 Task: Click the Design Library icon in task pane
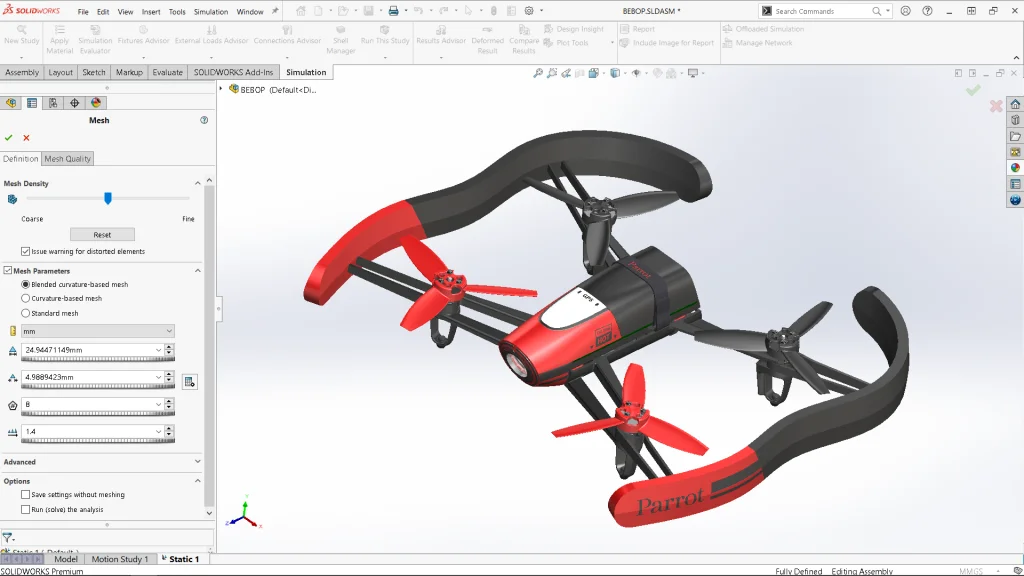pyautogui.click(x=1015, y=120)
